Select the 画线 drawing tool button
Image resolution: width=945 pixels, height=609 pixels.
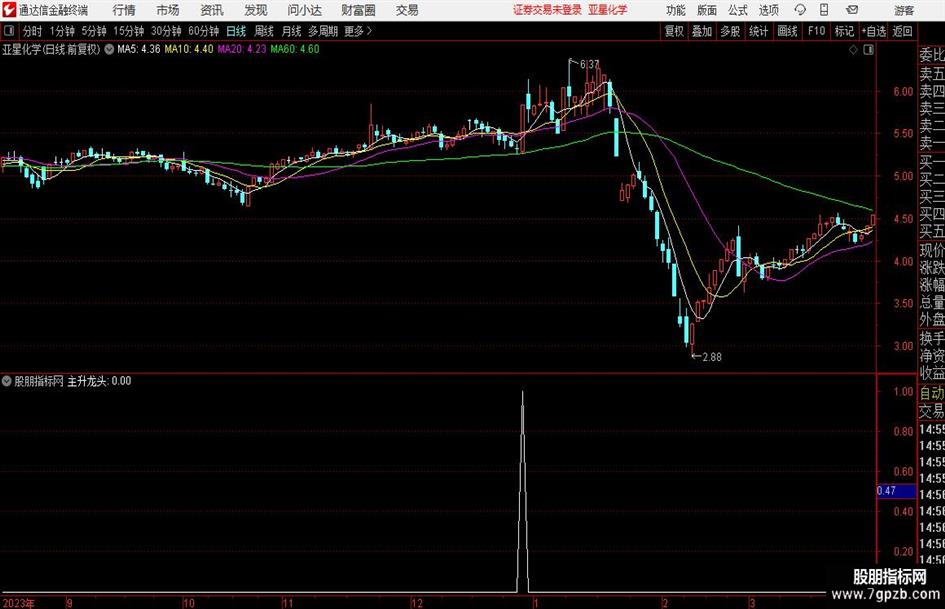click(787, 31)
